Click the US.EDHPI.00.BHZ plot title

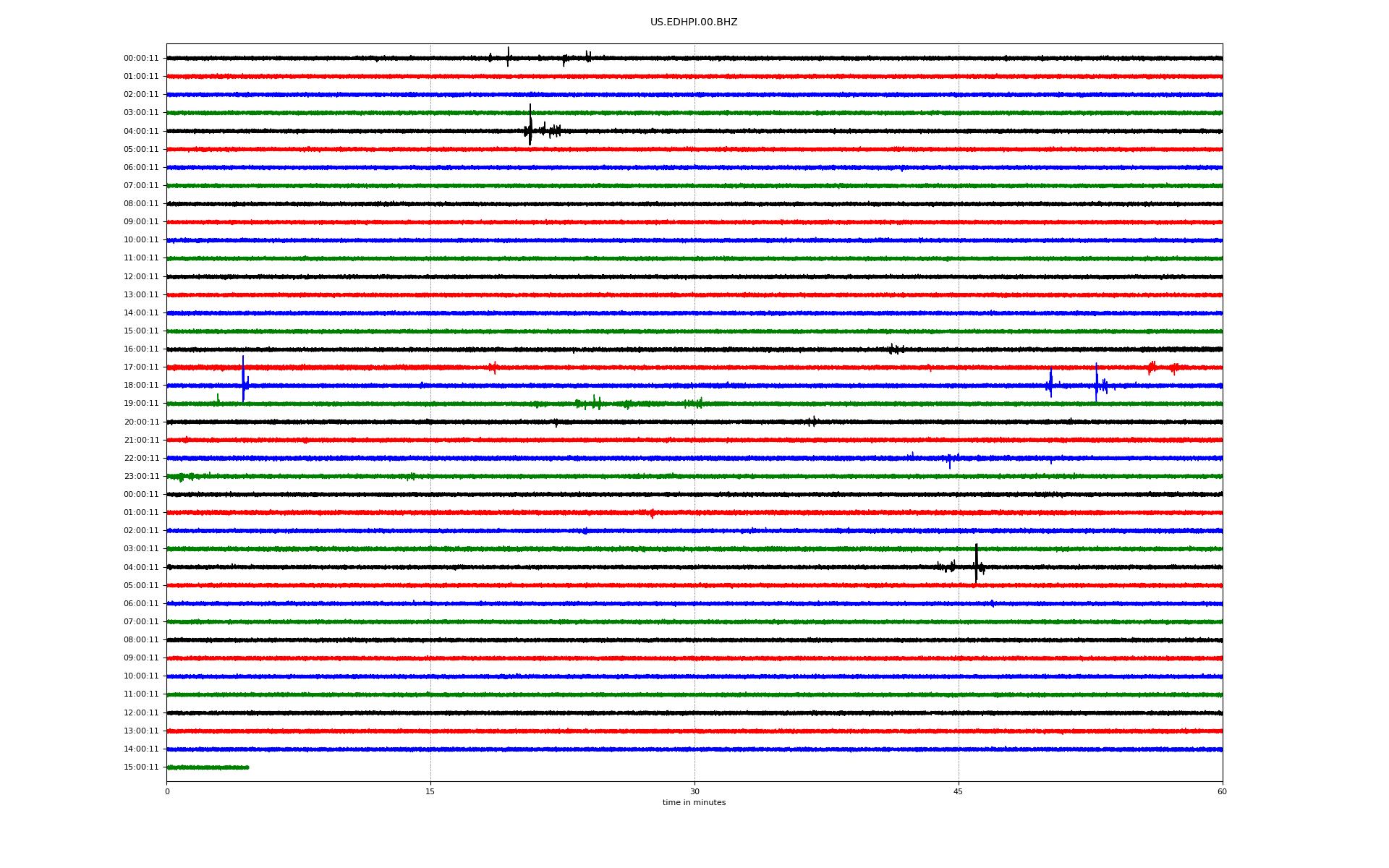693,22
